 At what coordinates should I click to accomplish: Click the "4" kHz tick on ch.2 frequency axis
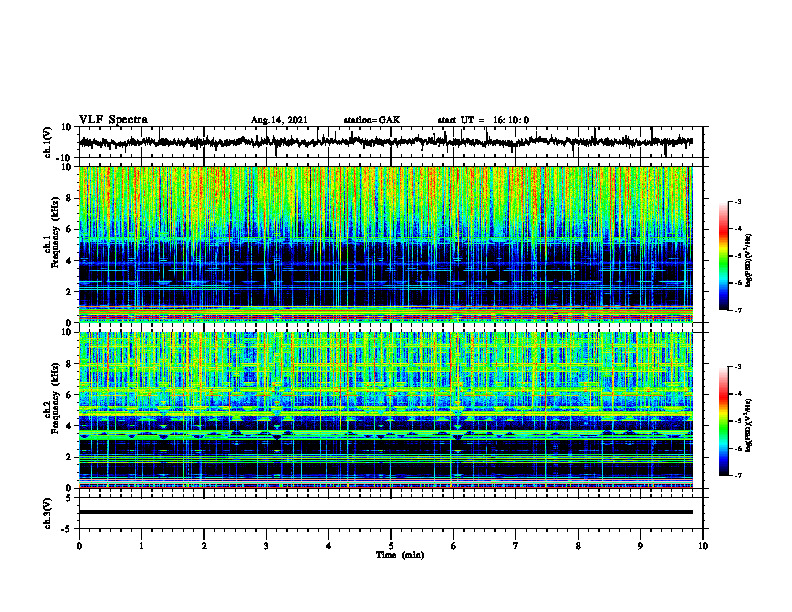point(70,426)
